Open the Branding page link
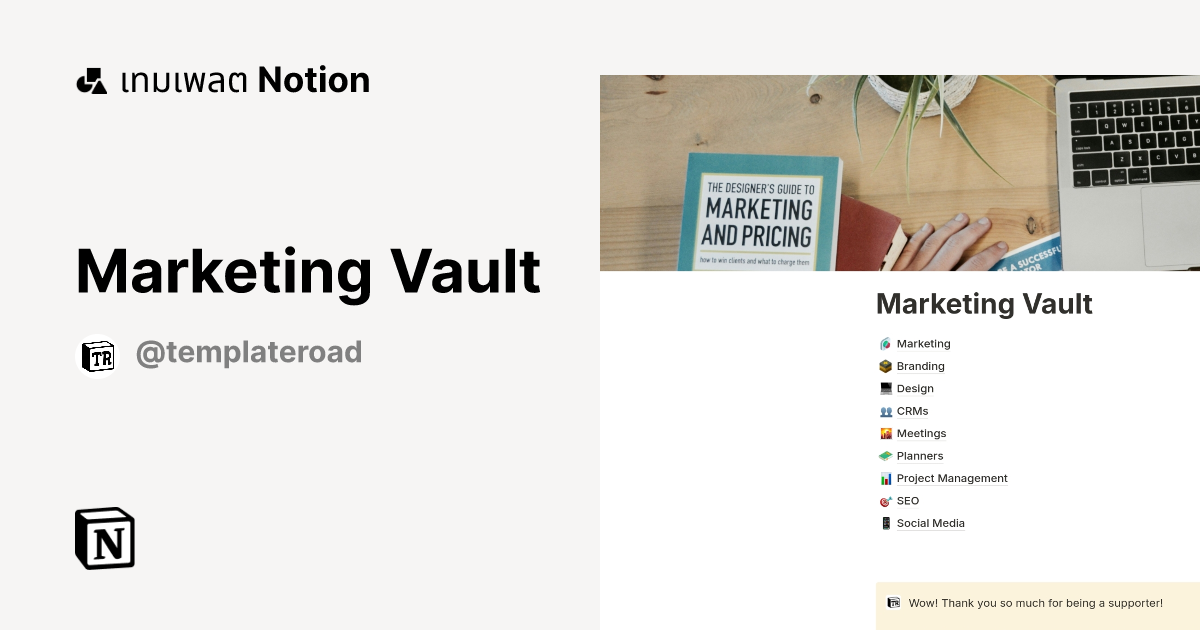 pyautogui.click(x=921, y=365)
